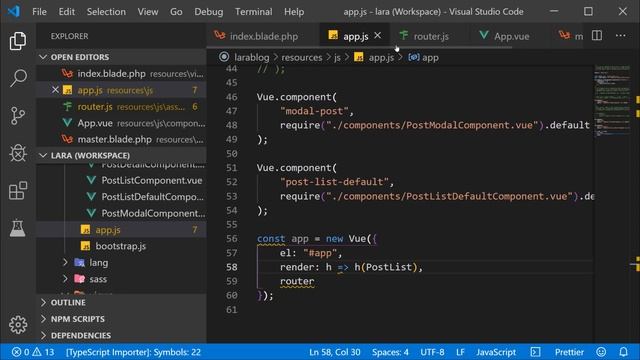Click larablog in the breadcrumb
Image resolution: width=640 pixels, height=360 pixels.
pos(251,58)
